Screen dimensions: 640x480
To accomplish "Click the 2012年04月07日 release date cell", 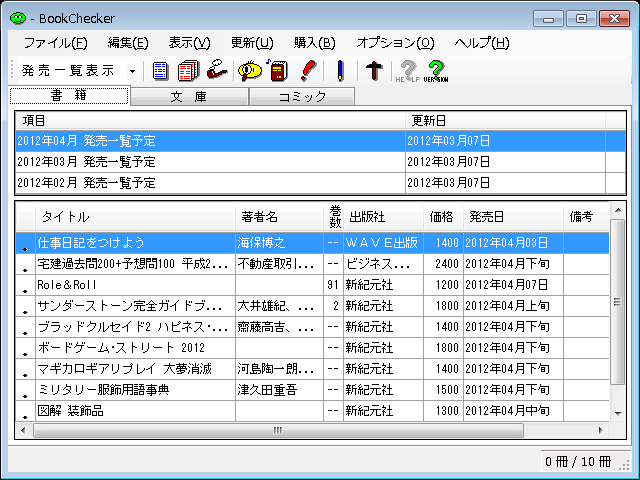I will 513,285.
